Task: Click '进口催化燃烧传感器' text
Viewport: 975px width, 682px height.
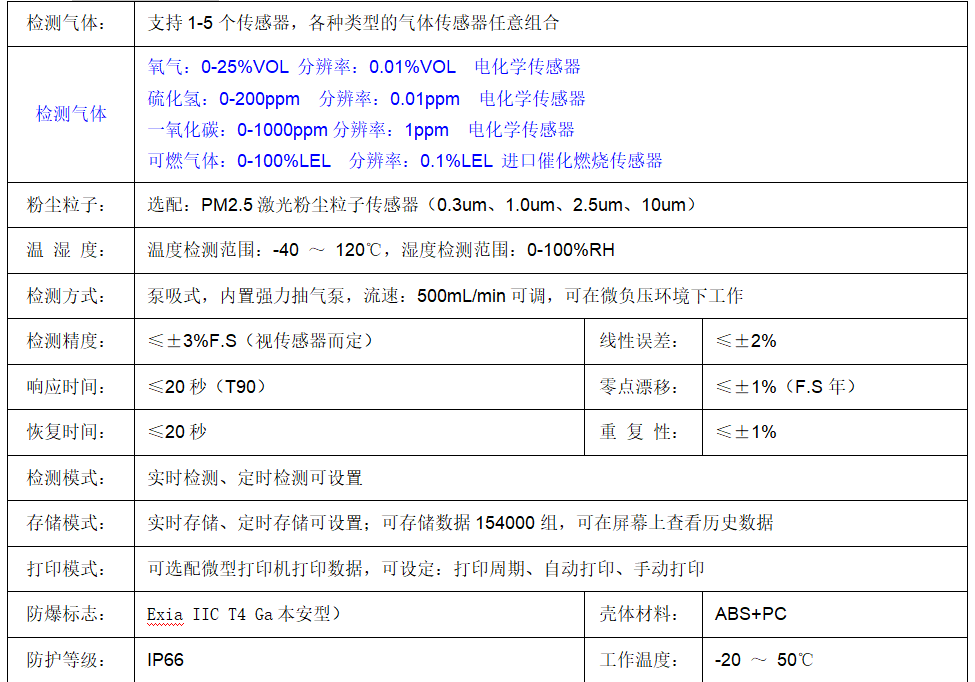Action: coord(582,161)
